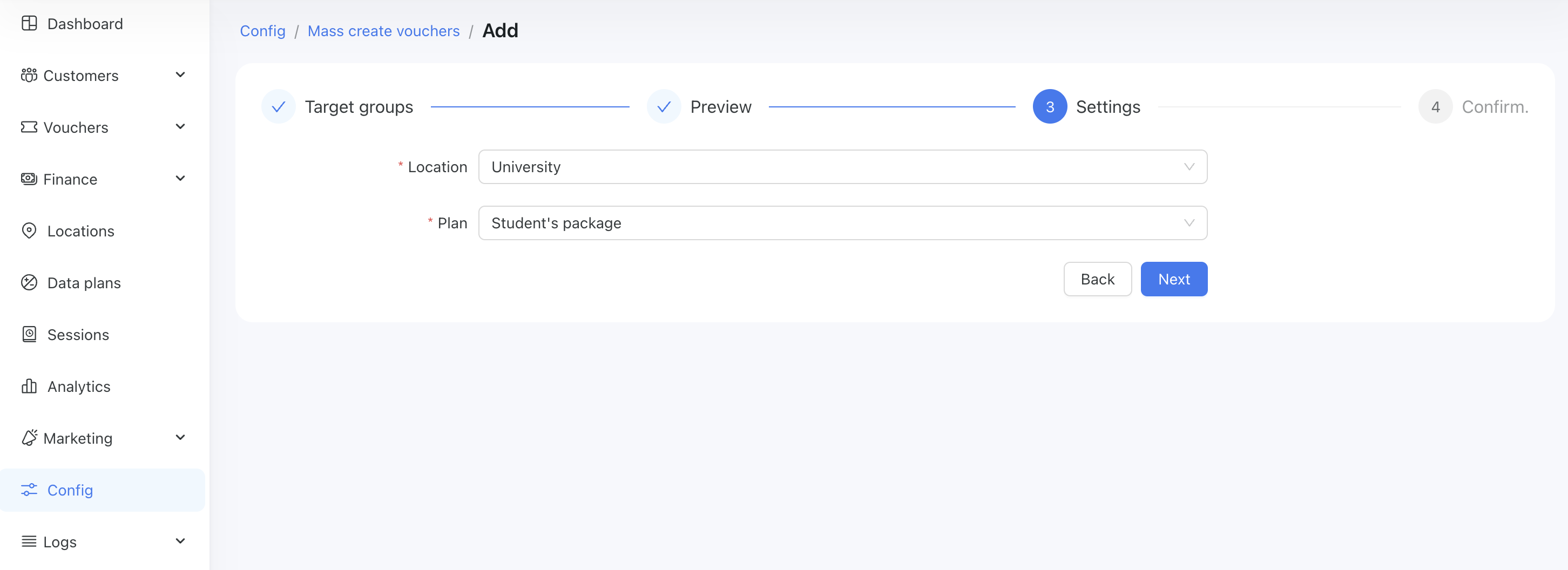
Task: Click the Customers menu label
Action: tap(81, 76)
